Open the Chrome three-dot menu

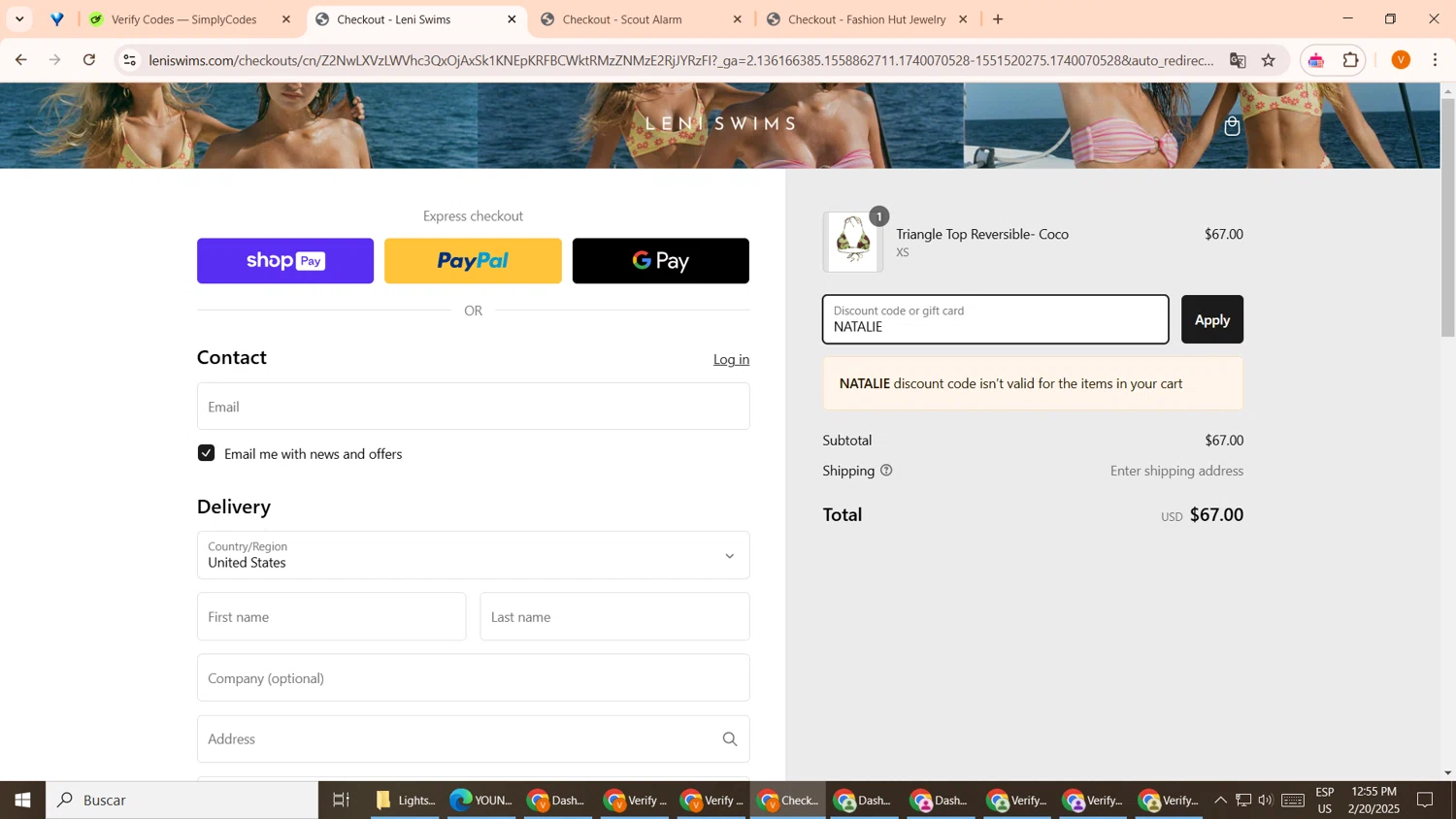pyautogui.click(x=1436, y=60)
